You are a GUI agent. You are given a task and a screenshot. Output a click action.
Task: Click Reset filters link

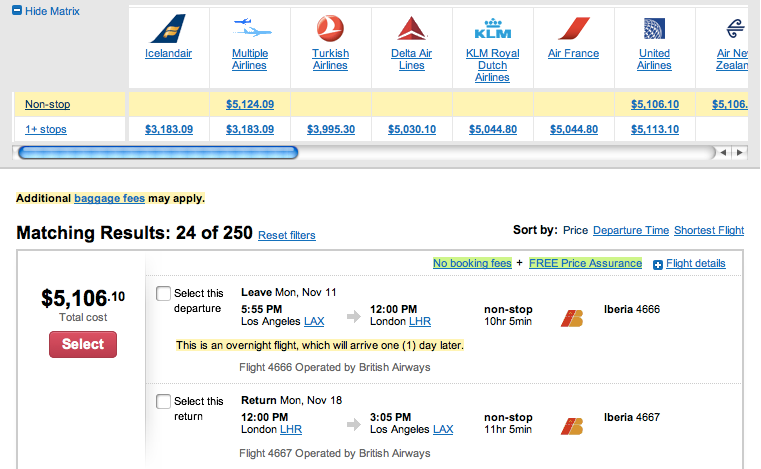coord(286,236)
